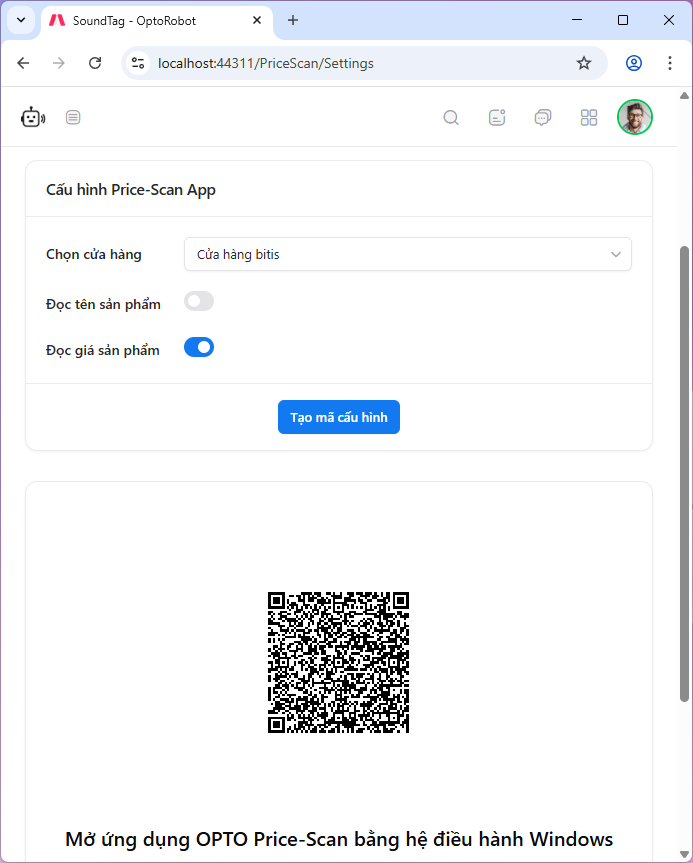Click the configuration QR code image

339,663
